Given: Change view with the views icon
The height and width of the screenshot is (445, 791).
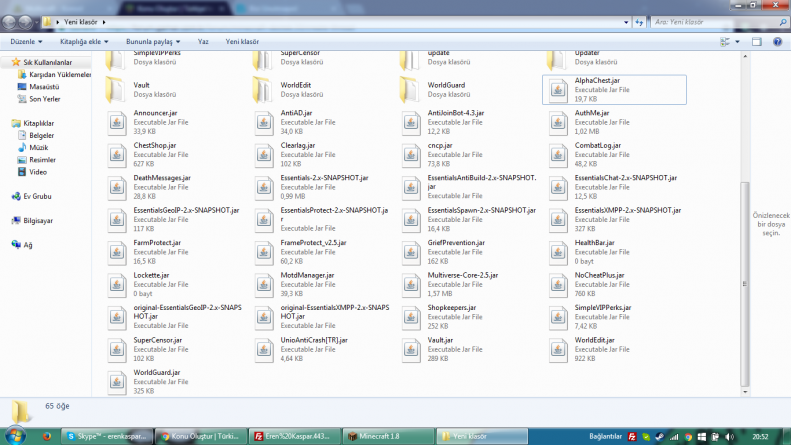Looking at the screenshot, I should pyautogui.click(x=725, y=42).
